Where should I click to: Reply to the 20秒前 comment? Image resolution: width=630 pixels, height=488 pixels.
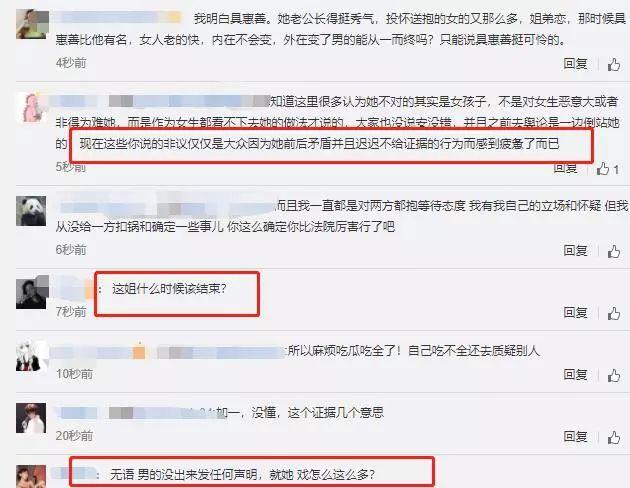tap(575, 437)
